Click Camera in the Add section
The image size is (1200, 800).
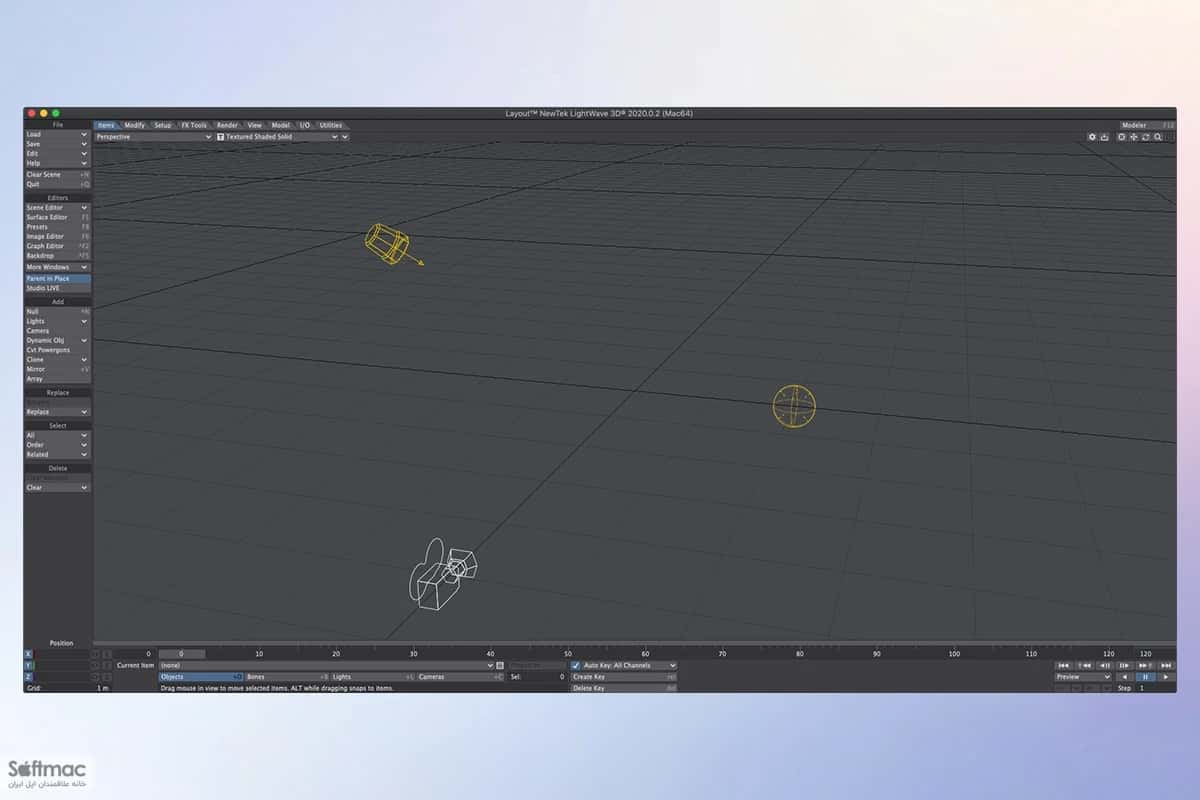coord(57,331)
